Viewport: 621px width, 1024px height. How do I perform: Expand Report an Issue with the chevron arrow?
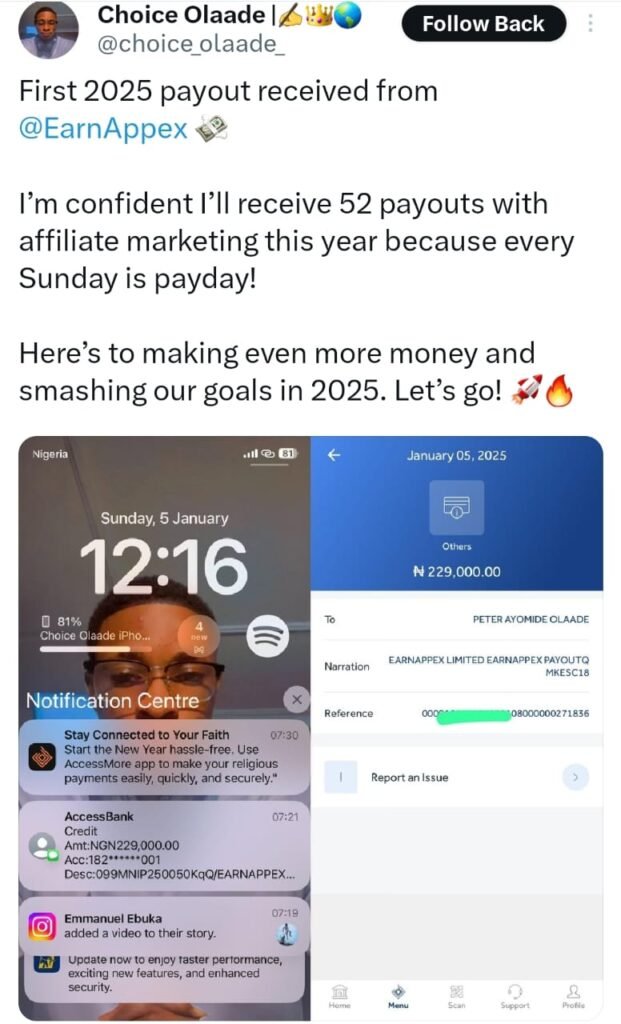[575, 777]
